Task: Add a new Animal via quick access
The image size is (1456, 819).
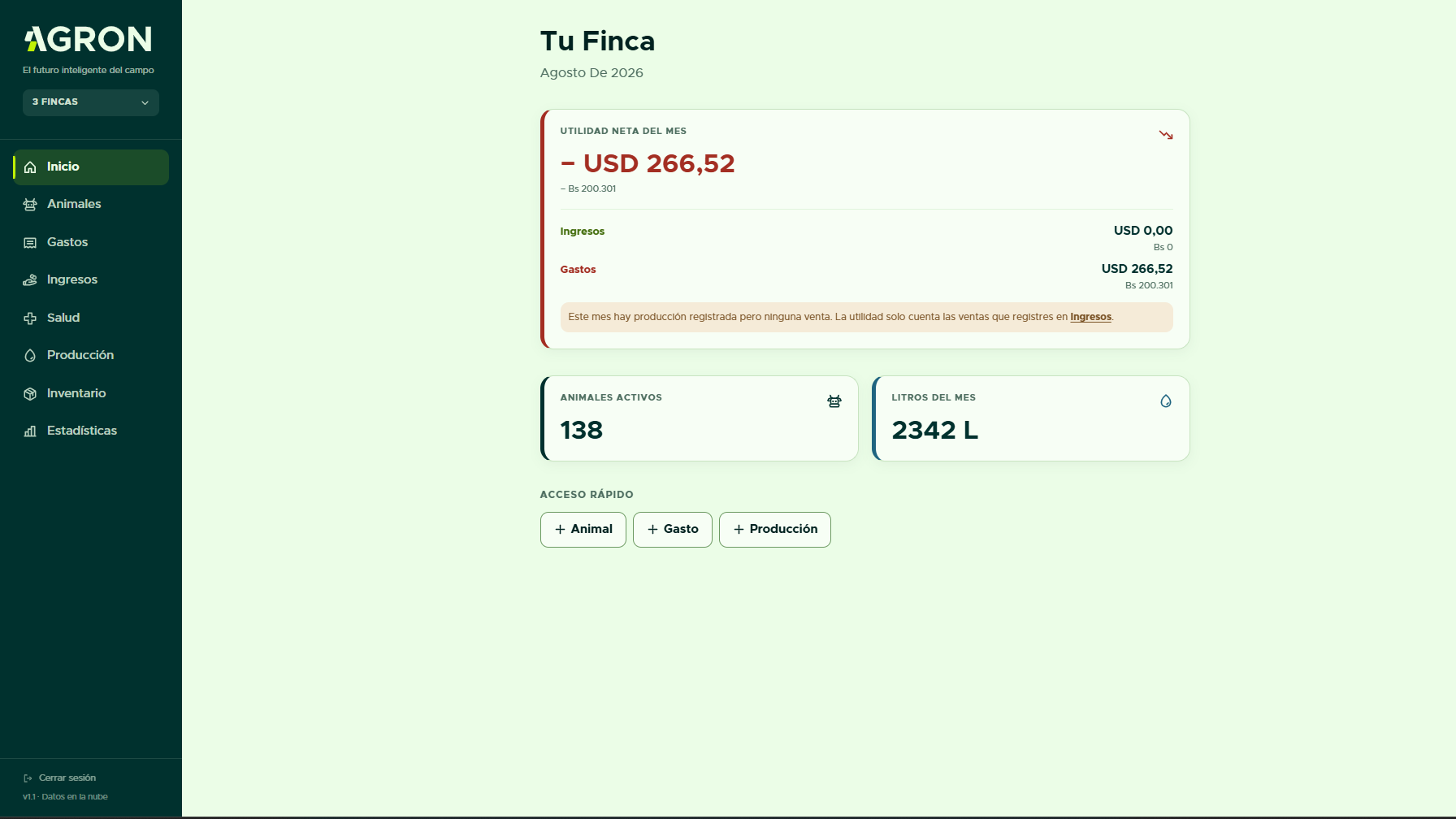Action: coord(583,530)
